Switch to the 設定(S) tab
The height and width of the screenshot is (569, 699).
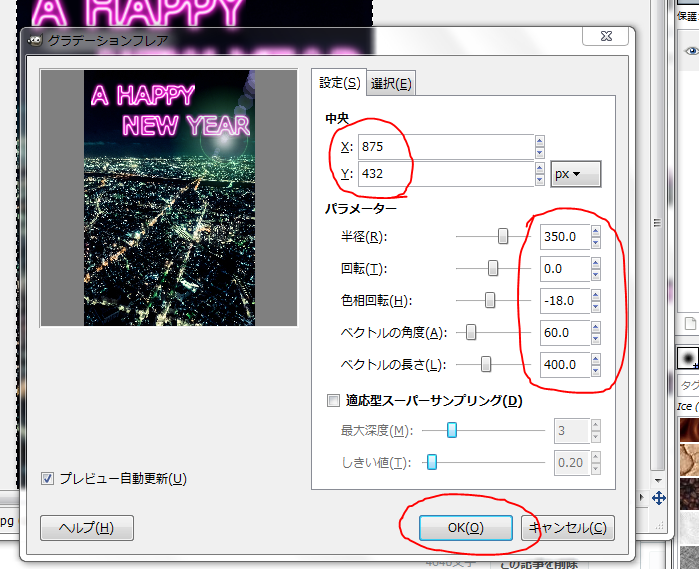click(339, 82)
